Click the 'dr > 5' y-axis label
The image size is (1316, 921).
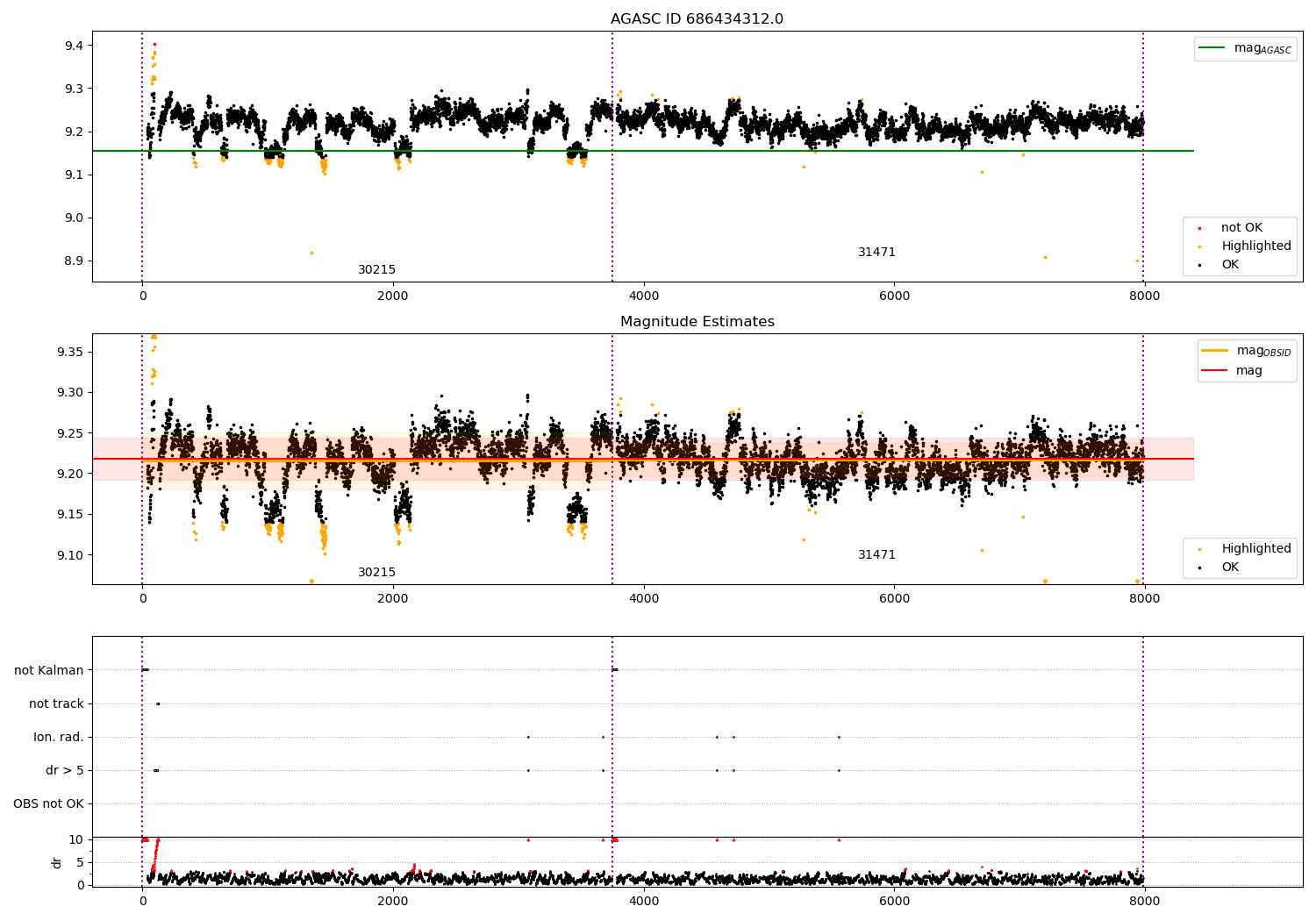[x=65, y=770]
